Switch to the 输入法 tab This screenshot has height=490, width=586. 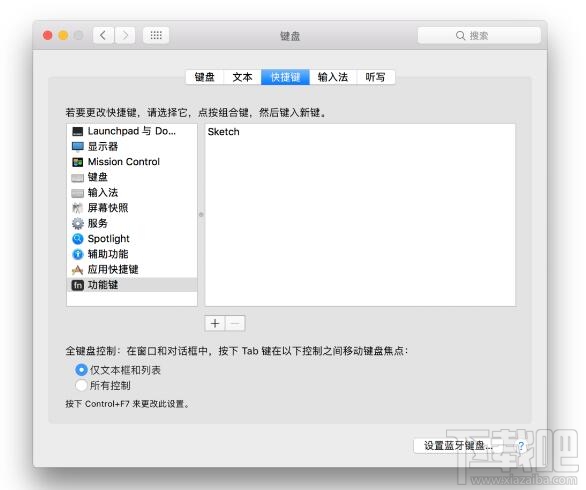(333, 77)
